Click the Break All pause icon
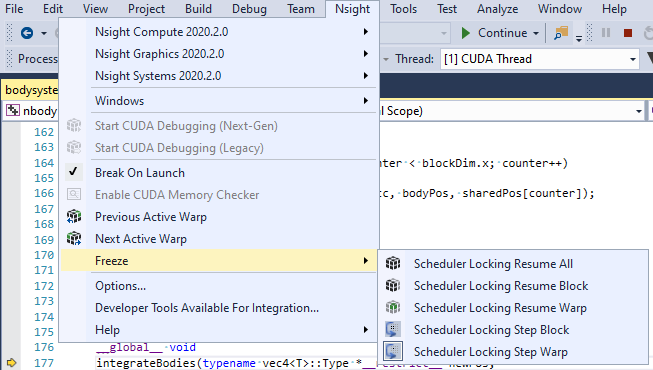 pos(606,33)
